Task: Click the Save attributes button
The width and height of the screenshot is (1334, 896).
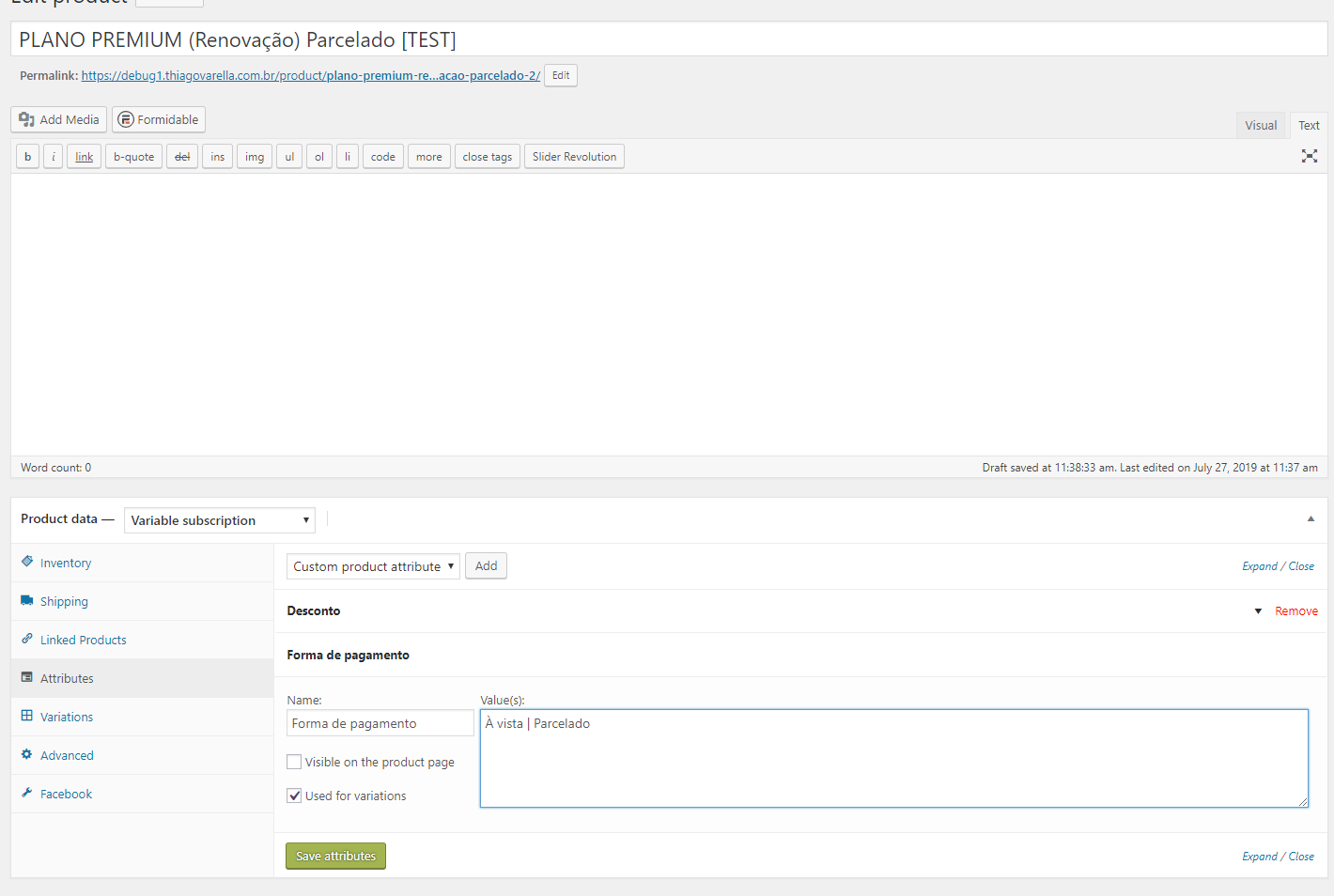Action: pos(335,856)
